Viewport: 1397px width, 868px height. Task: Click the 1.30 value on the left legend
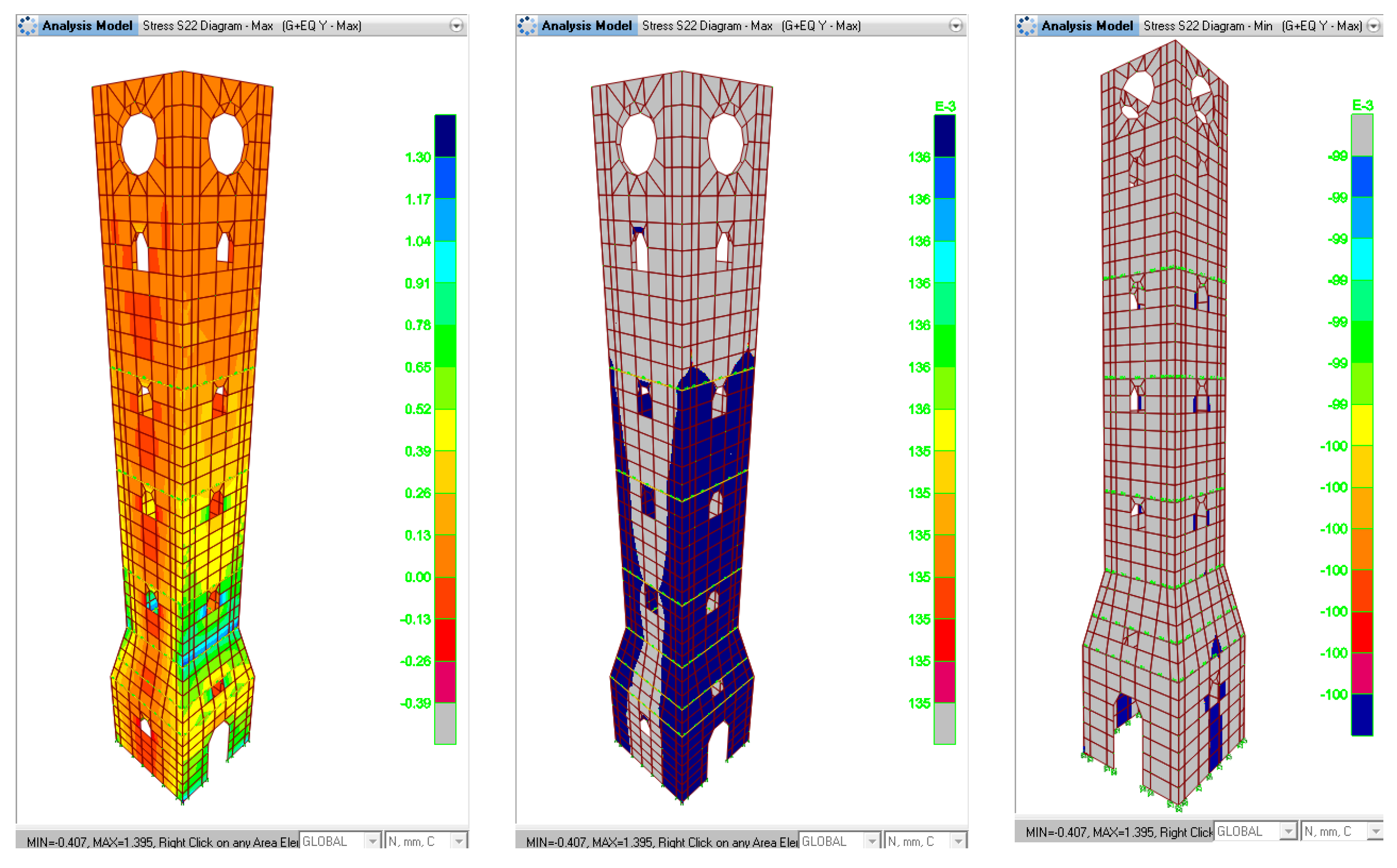418,157
